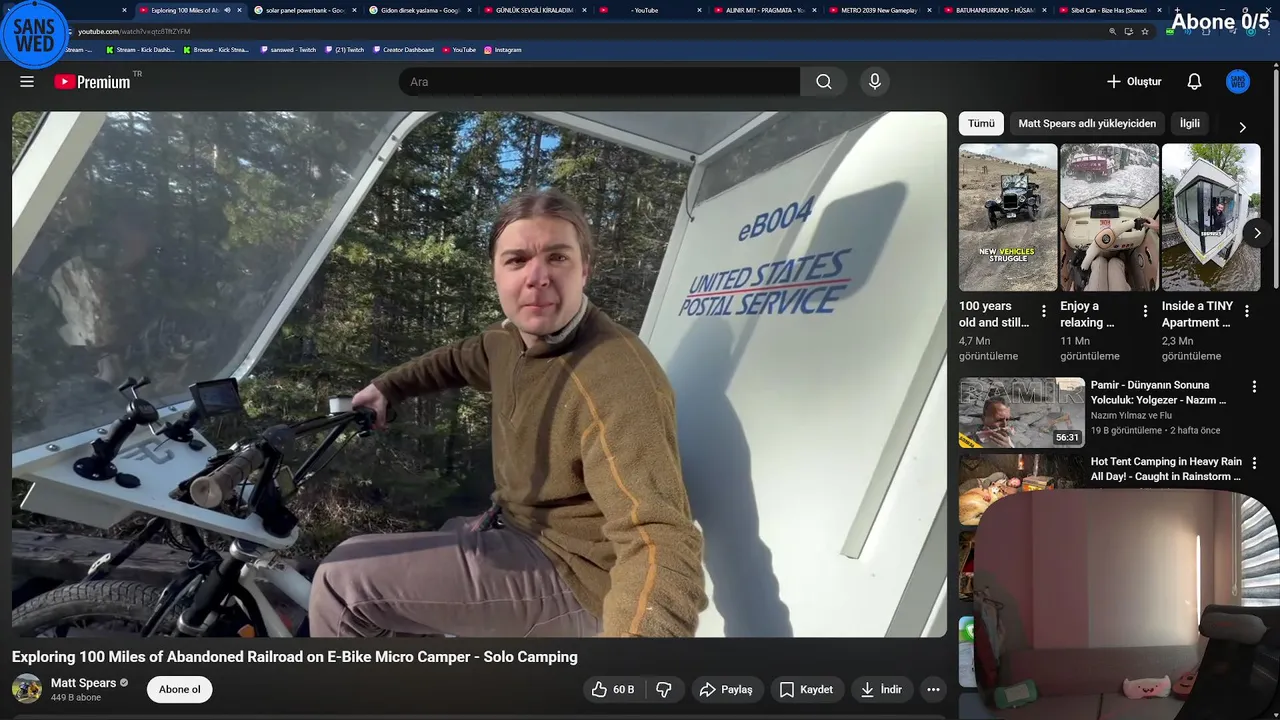The height and width of the screenshot is (720, 1280).
Task: Switch to the 'solar panel powerbank' Google tab
Action: point(303,10)
